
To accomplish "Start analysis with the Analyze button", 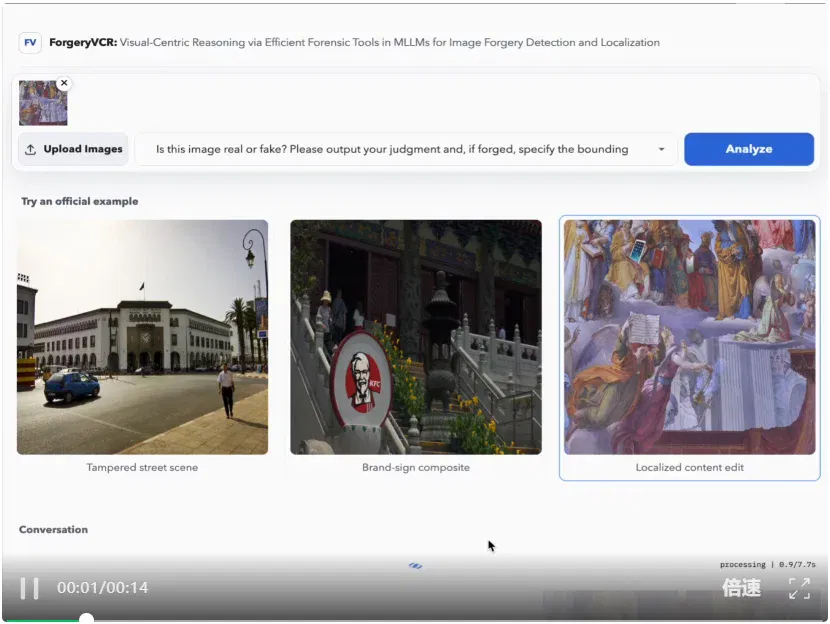I will [748, 149].
